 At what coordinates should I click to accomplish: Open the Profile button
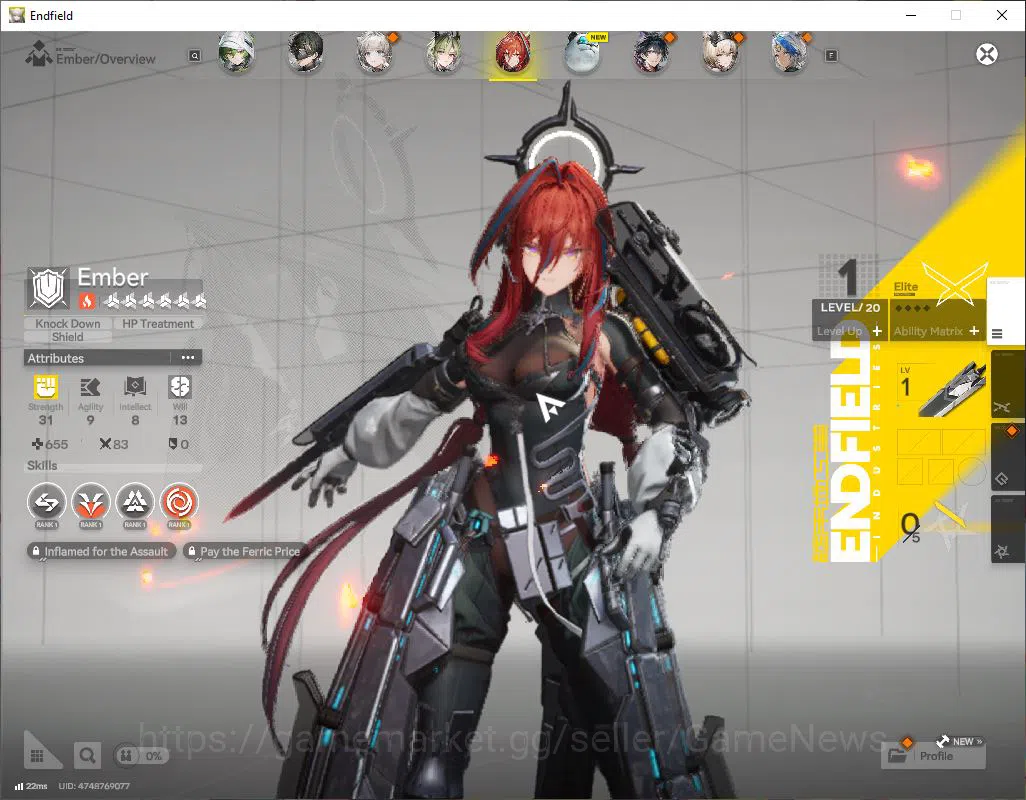point(933,756)
